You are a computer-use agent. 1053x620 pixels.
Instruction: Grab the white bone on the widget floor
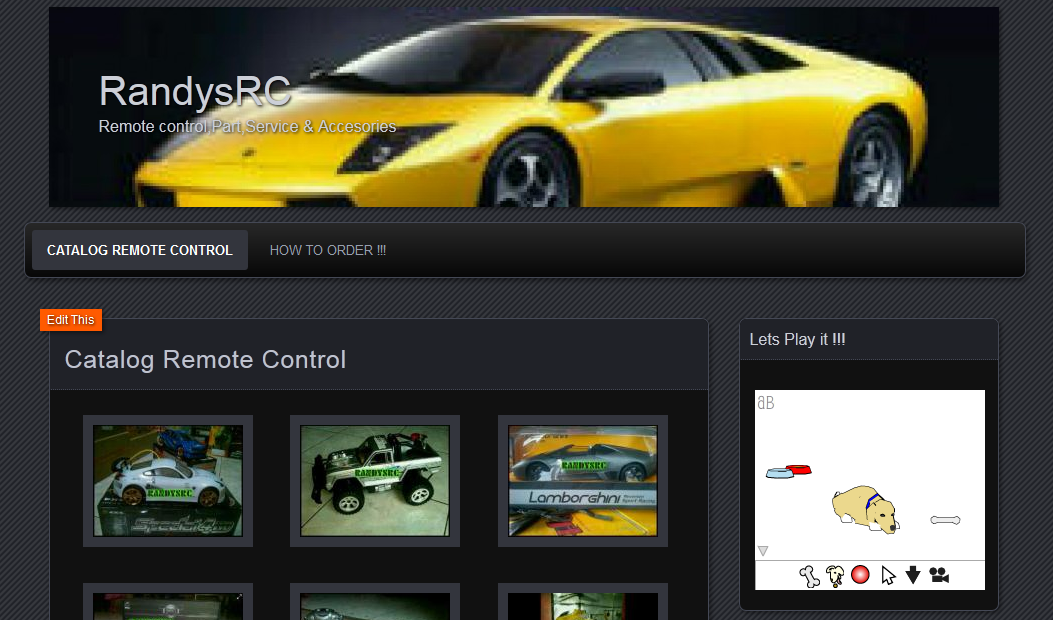945,520
